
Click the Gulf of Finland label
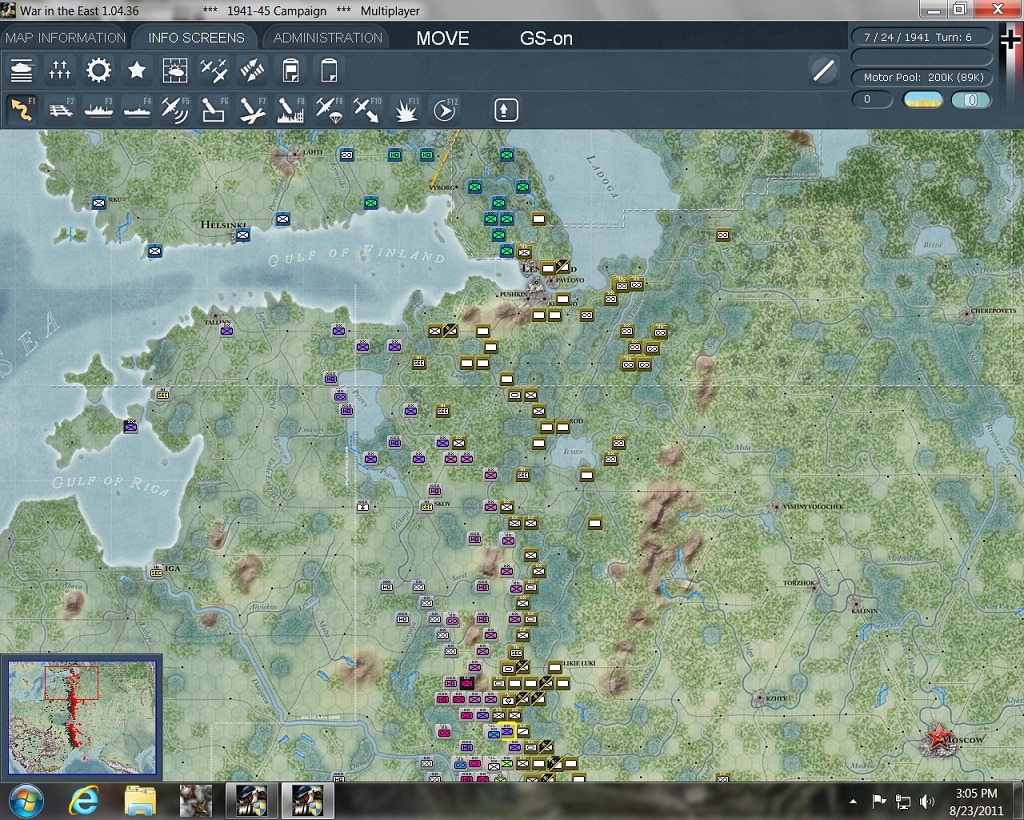(x=356, y=255)
